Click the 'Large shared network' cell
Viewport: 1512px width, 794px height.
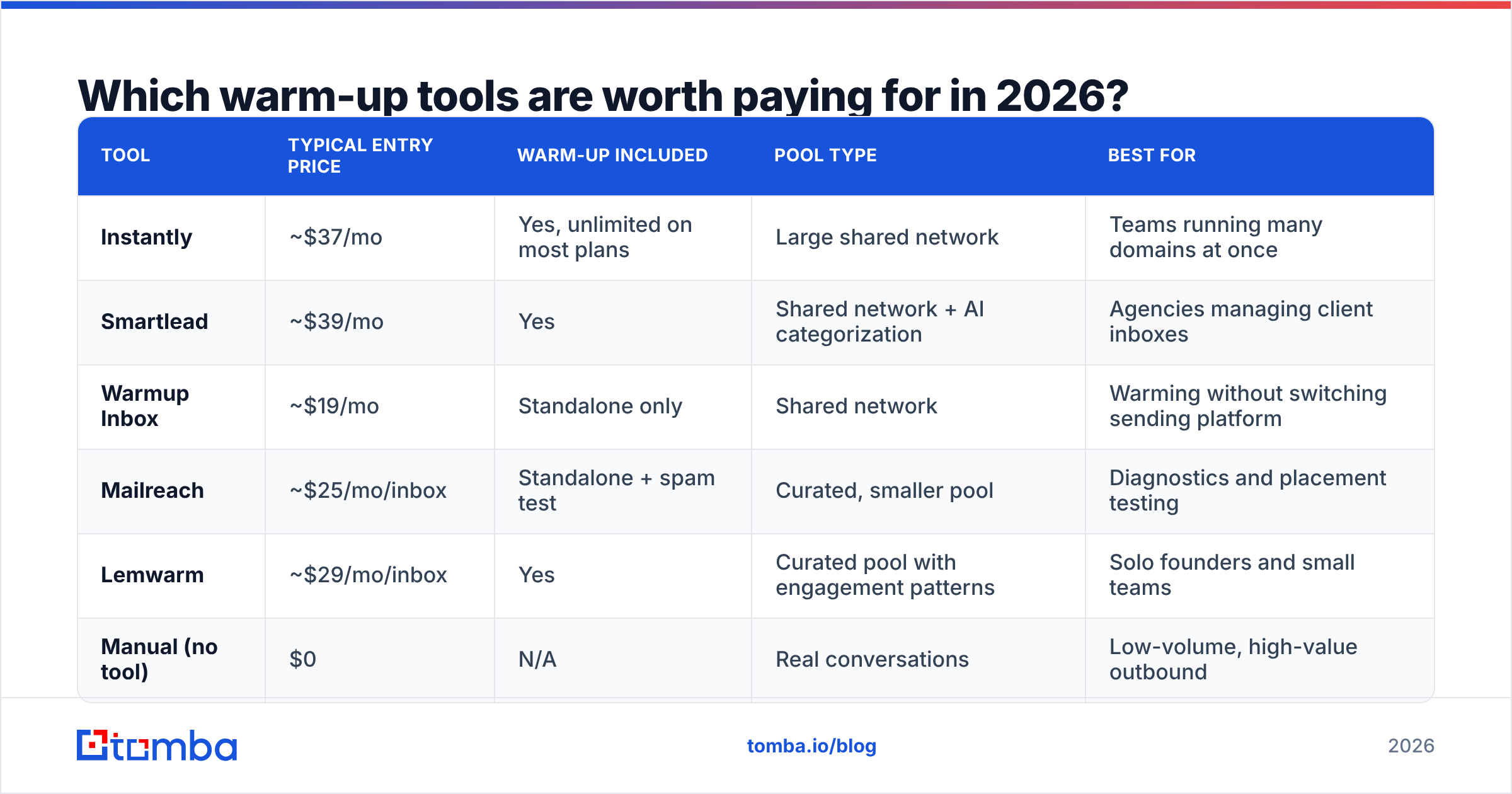click(x=919, y=238)
